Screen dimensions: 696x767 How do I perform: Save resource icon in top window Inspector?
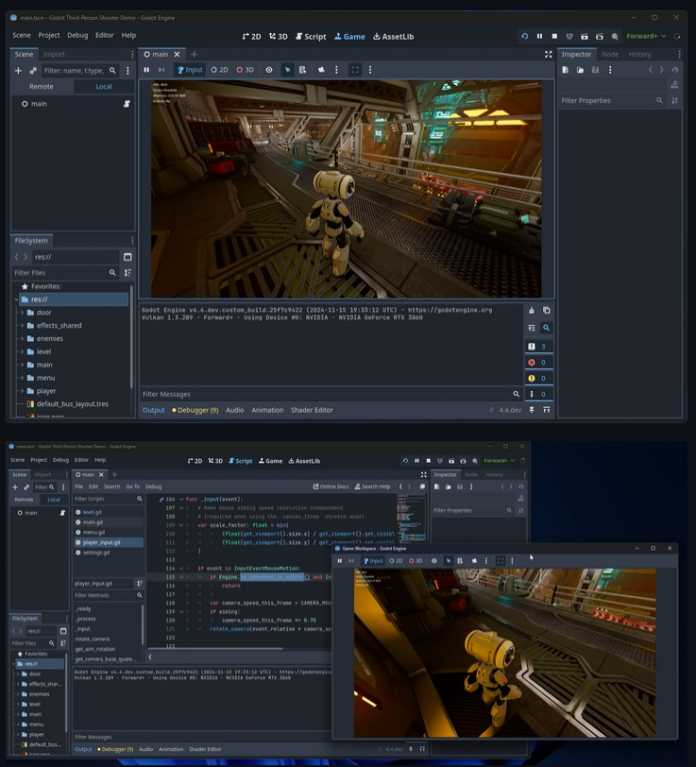[x=595, y=70]
